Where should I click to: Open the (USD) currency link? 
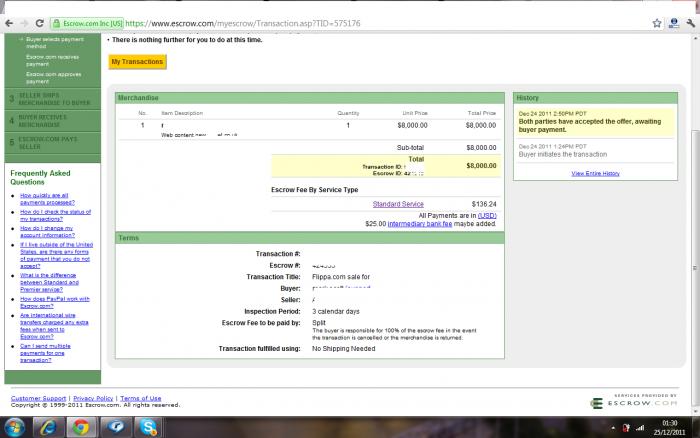[487, 216]
